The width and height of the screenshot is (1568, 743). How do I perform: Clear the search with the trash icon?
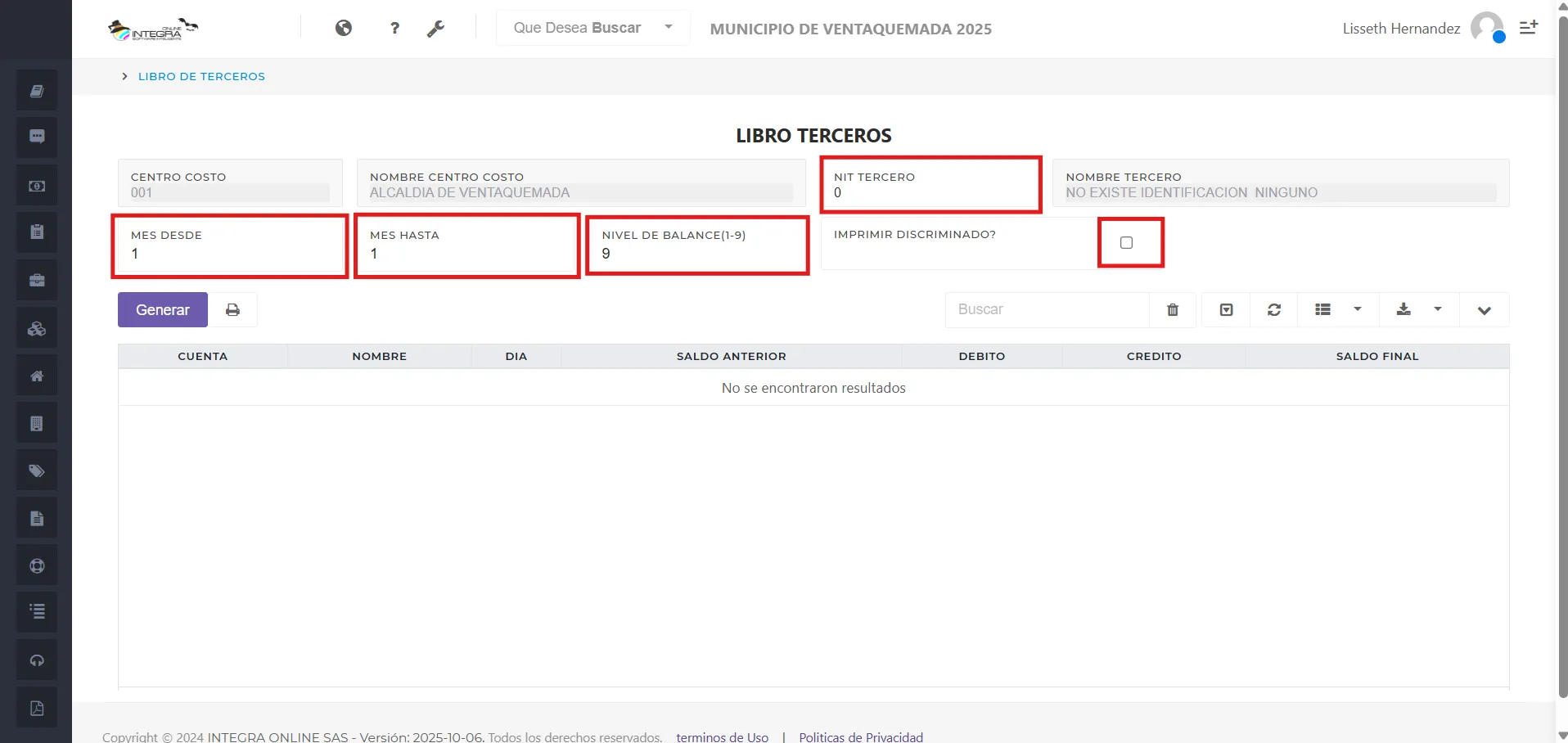[1172, 309]
